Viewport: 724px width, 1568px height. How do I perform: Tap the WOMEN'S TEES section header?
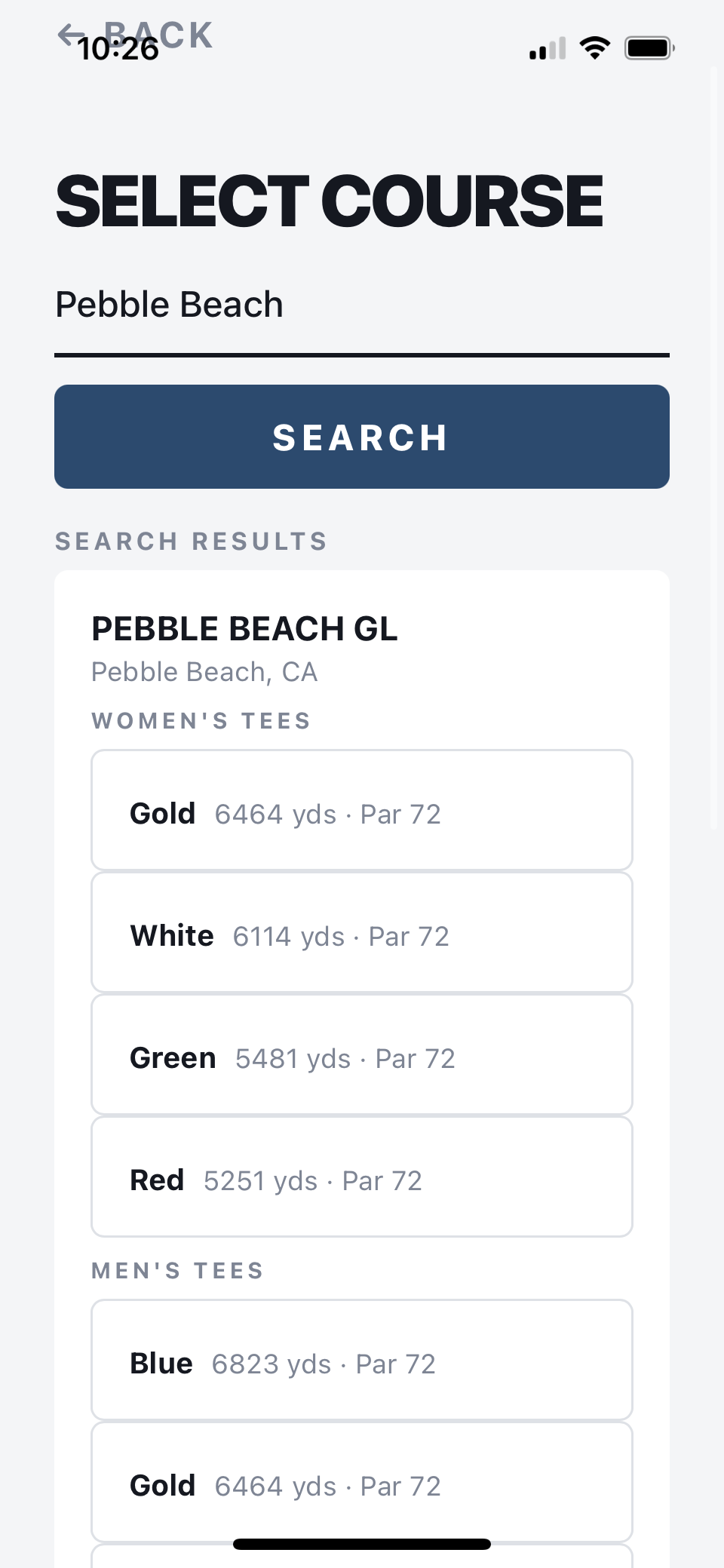tap(201, 721)
